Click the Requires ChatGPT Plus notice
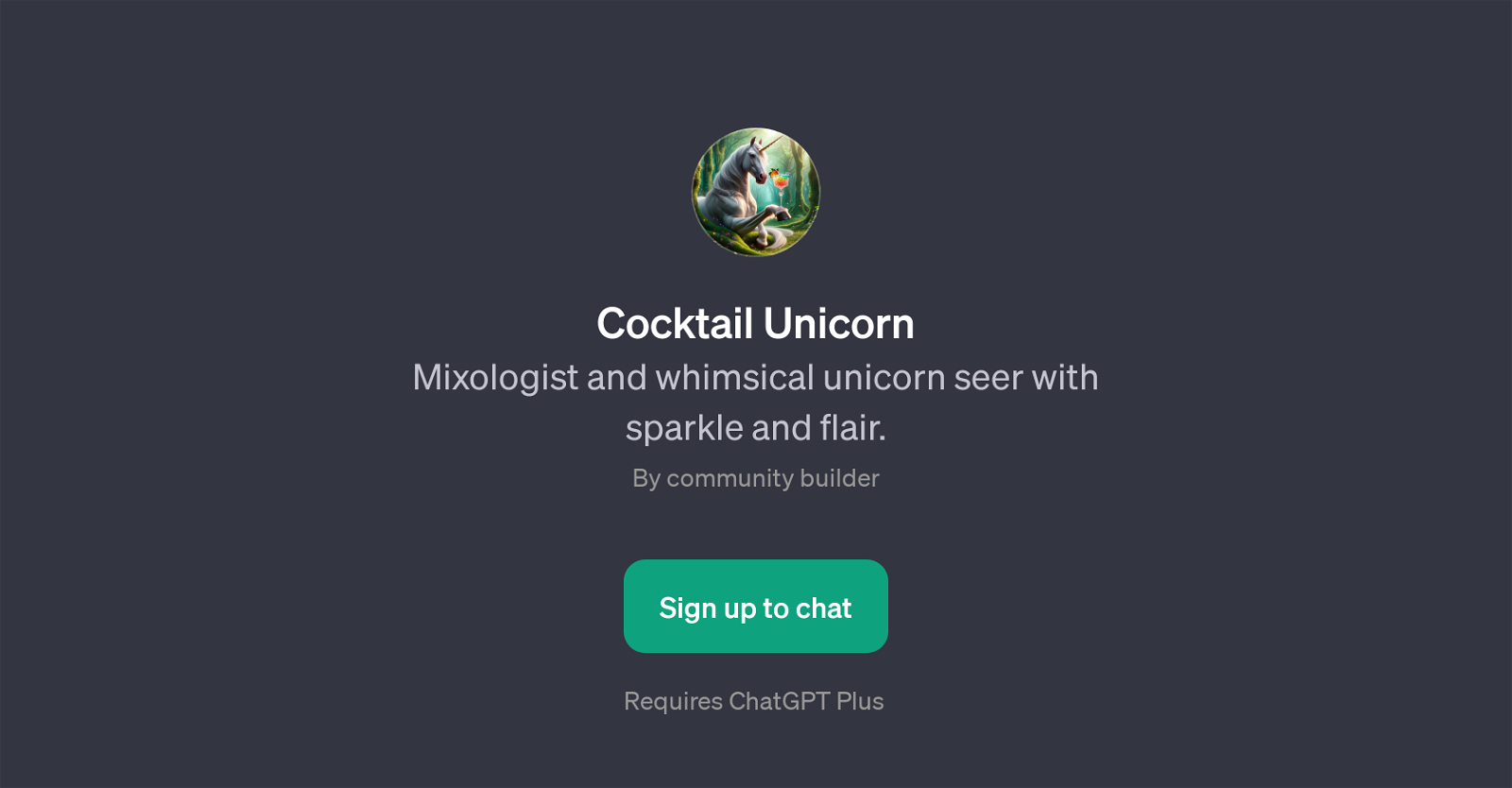Screen dimensions: 1512x788 pos(754,701)
